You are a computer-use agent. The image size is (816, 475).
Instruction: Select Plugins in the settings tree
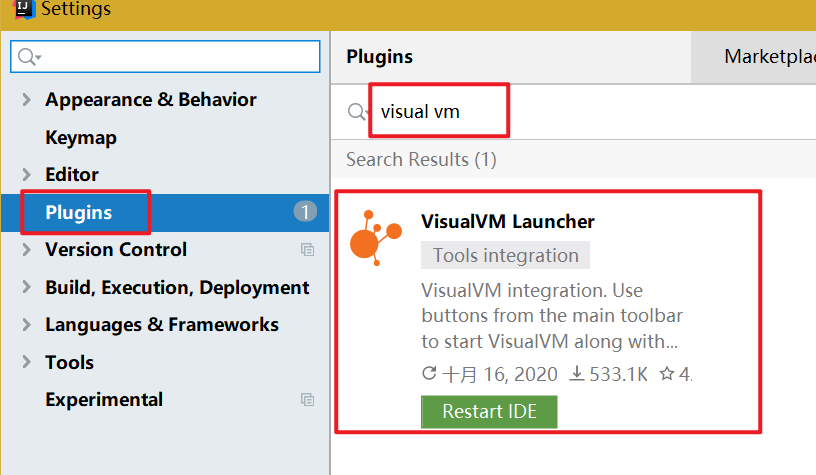point(165,212)
